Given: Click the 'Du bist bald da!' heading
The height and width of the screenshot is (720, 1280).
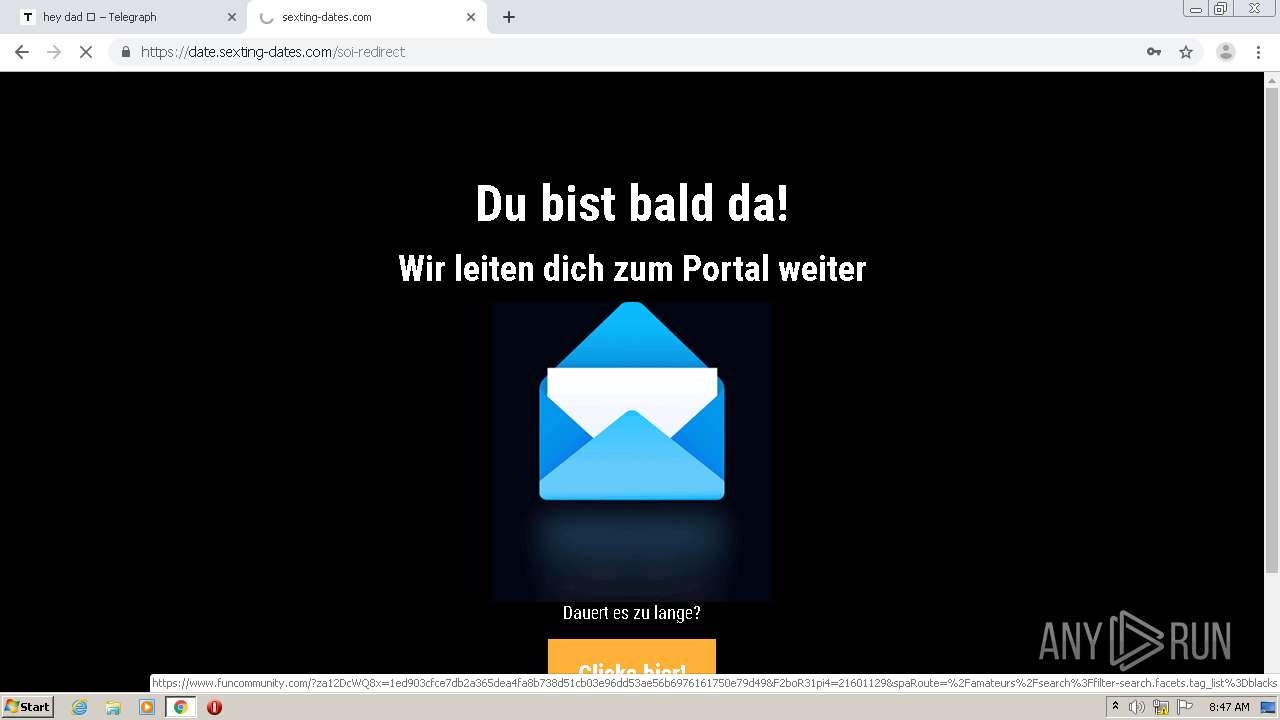Looking at the screenshot, I should (x=632, y=203).
